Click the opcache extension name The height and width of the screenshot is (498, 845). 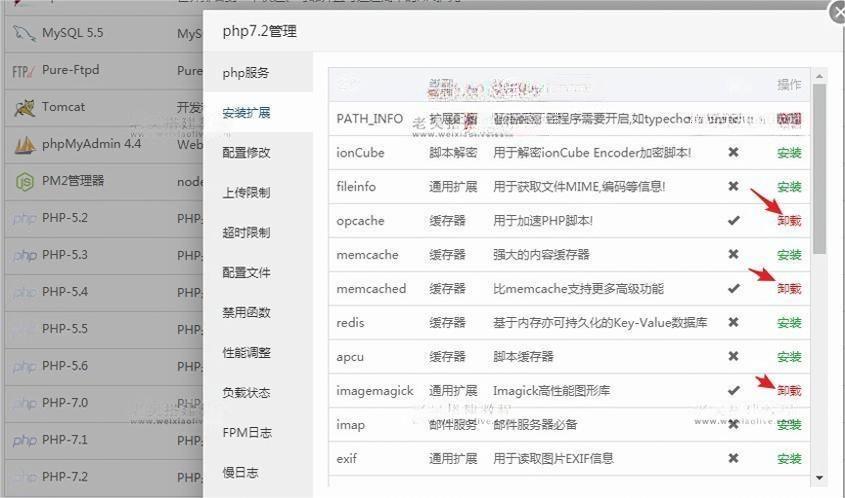[x=360, y=221]
